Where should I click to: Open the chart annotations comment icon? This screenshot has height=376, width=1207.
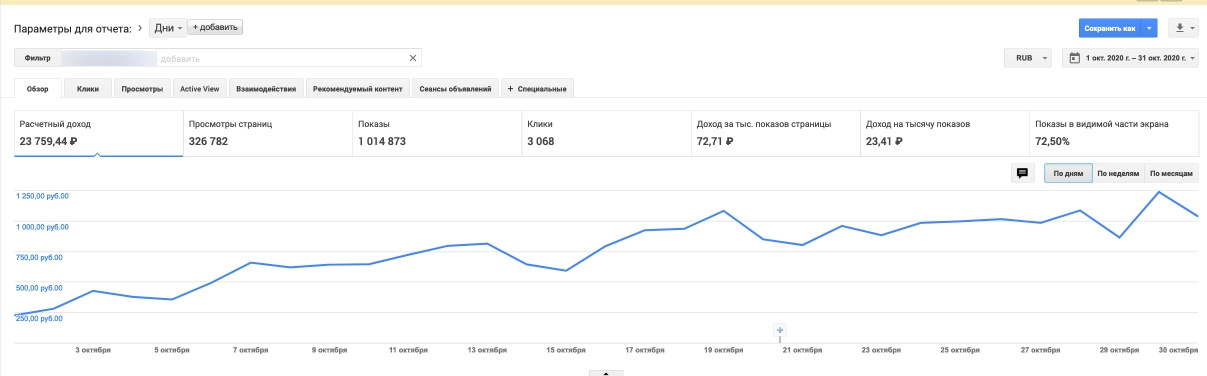[x=1022, y=173]
